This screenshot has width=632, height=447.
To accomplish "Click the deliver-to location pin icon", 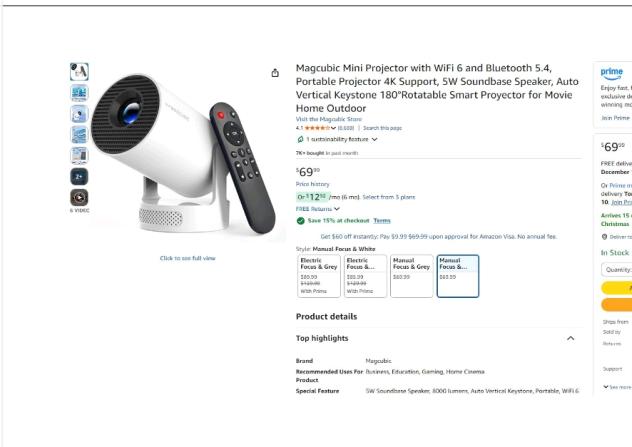I will coord(604,237).
